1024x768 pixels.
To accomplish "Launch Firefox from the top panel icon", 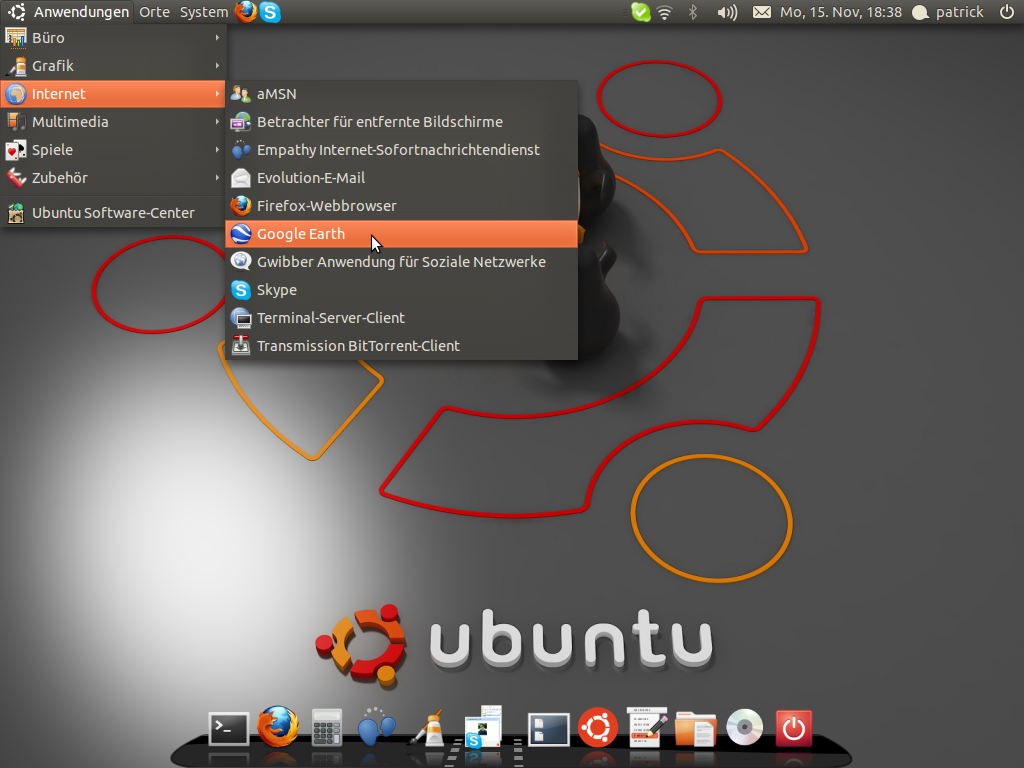I will [246, 12].
